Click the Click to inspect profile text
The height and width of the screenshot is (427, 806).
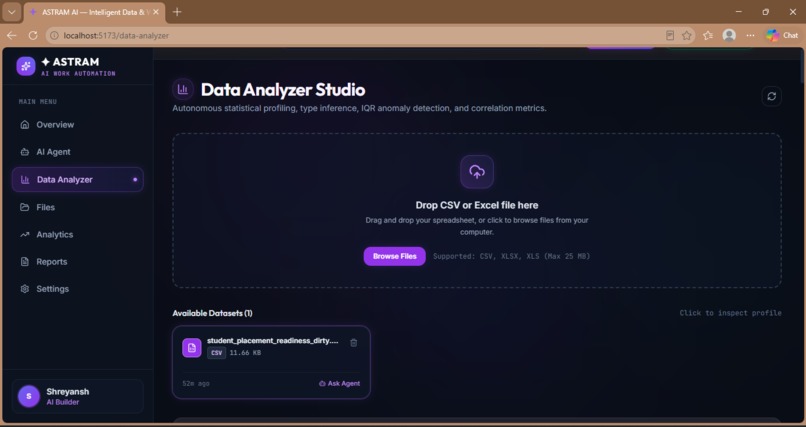[730, 313]
